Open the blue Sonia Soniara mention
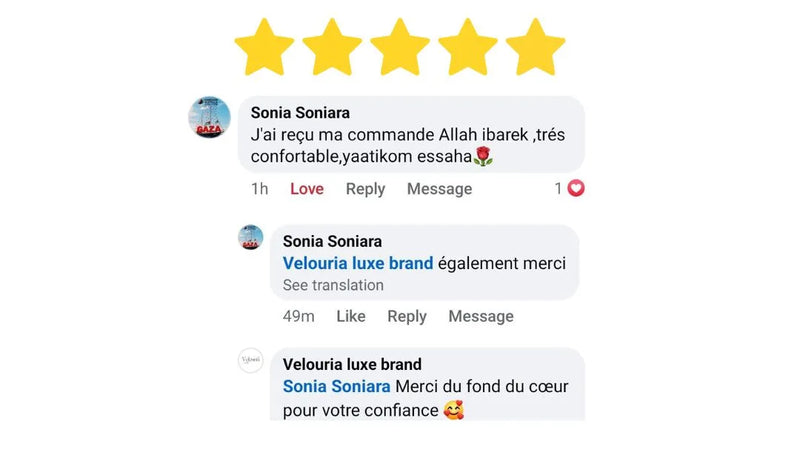The image size is (800, 467). (337, 386)
